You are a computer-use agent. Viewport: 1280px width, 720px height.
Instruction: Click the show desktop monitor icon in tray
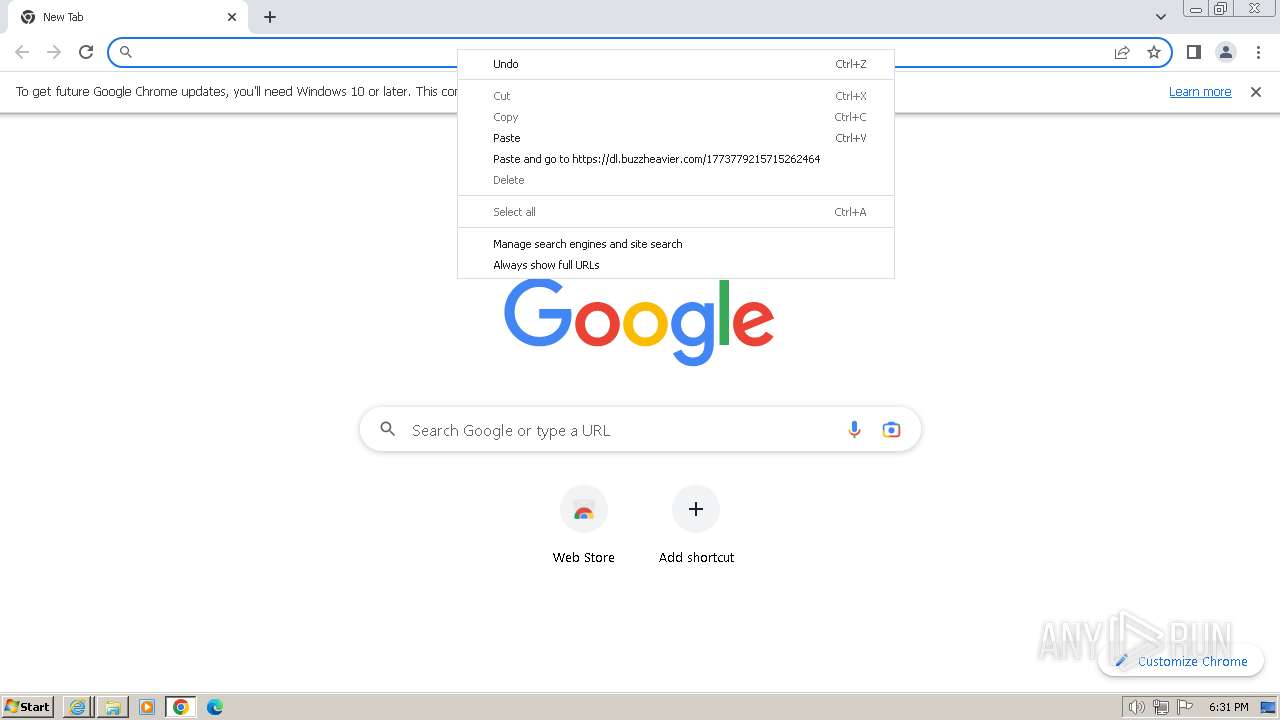(x=1268, y=707)
